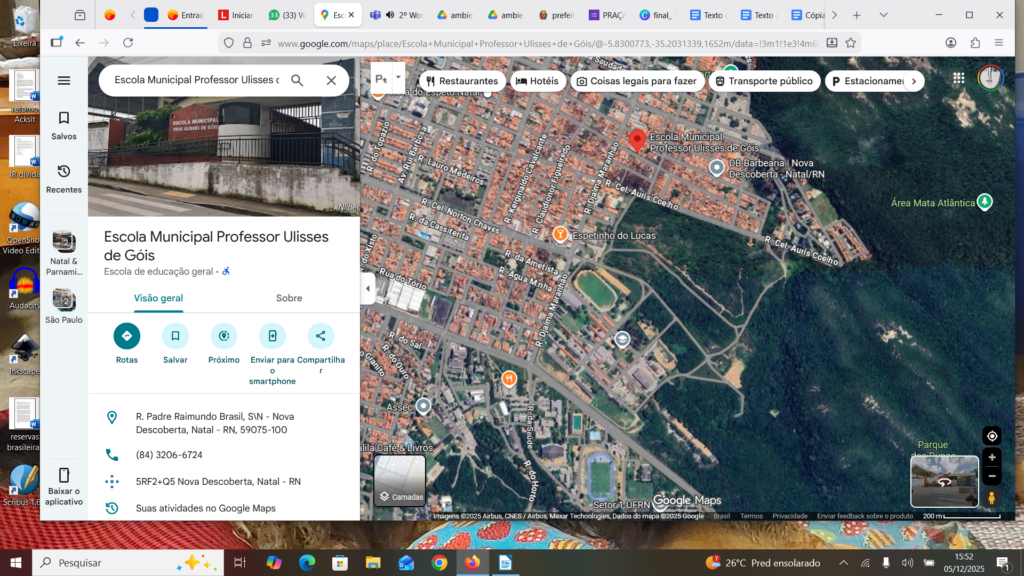Image resolution: width=1024 pixels, height=576 pixels.
Task: Zoom in on the map
Action: (x=991, y=458)
